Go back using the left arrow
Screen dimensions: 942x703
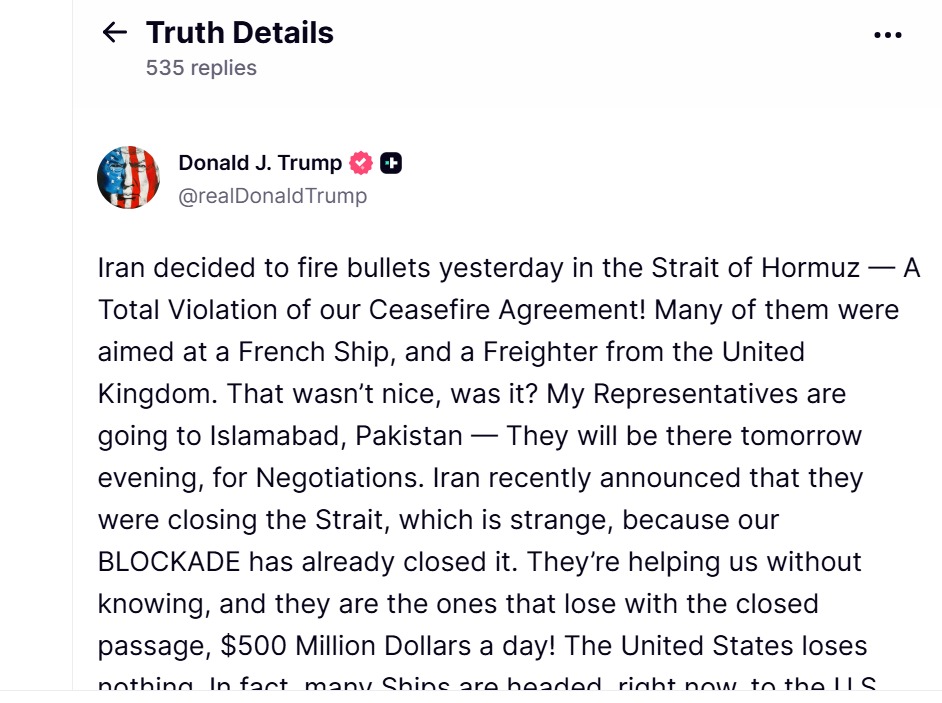coord(115,33)
